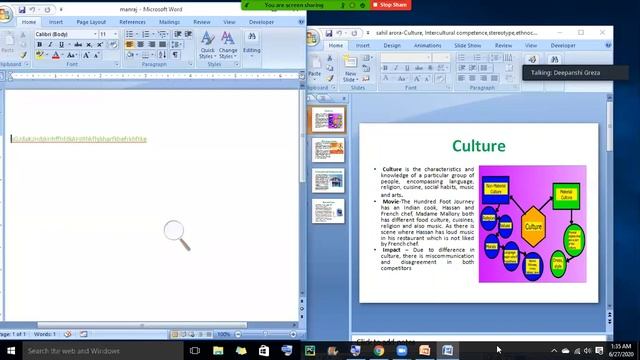Expand Word Paragraph dialog launcher

click(x=190, y=64)
